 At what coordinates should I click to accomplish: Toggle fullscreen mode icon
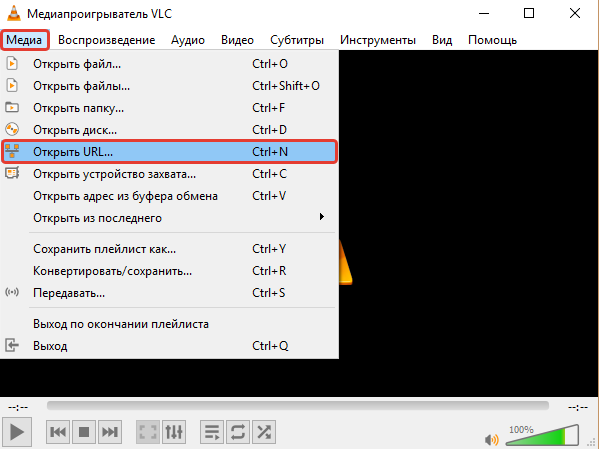(148, 432)
